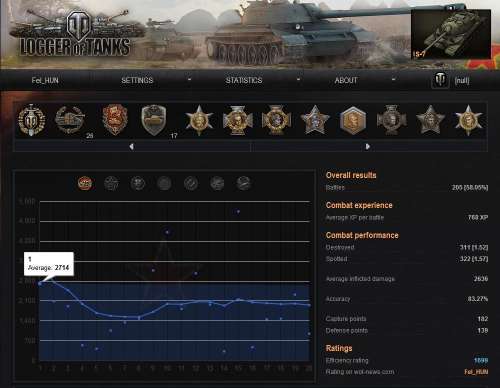Expand the dropdown arrow beside STATISTICS

point(298,79)
